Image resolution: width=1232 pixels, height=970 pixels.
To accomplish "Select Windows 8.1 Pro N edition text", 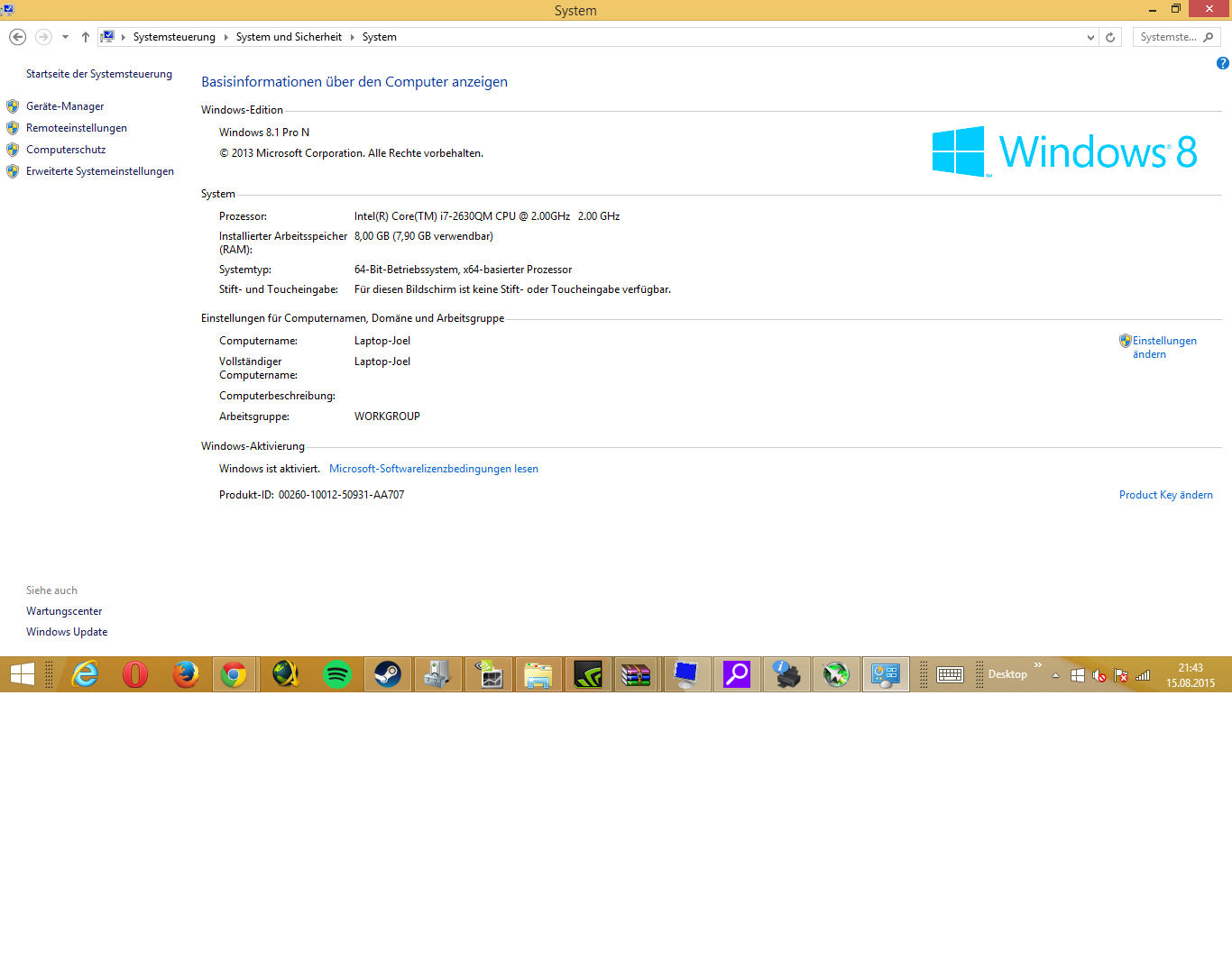I will pos(264,133).
